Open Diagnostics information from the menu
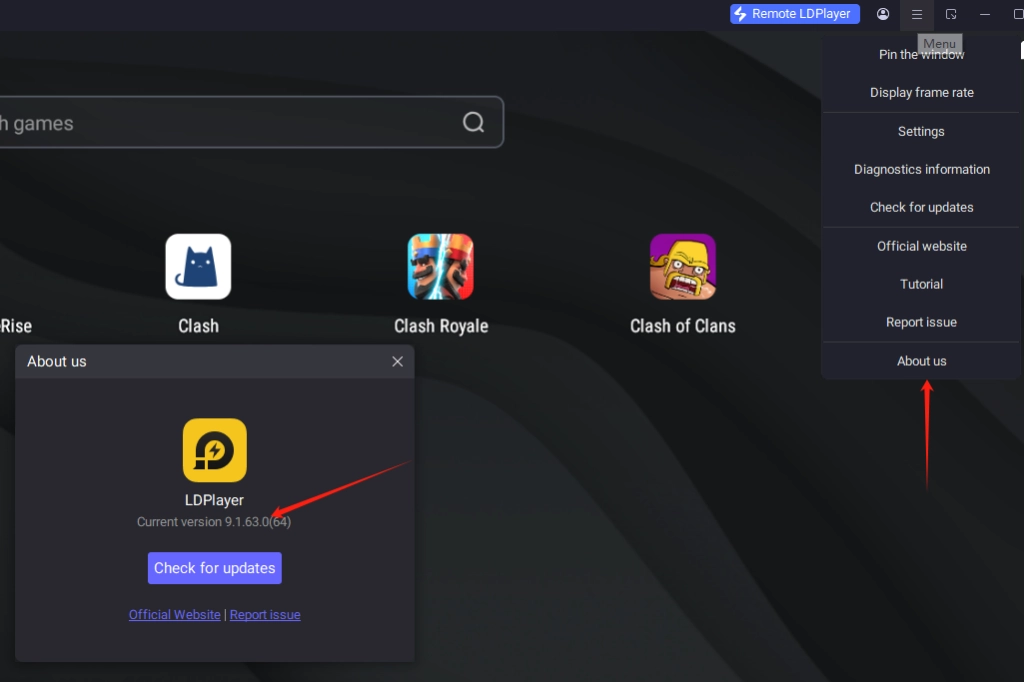1024x682 pixels. 921,169
